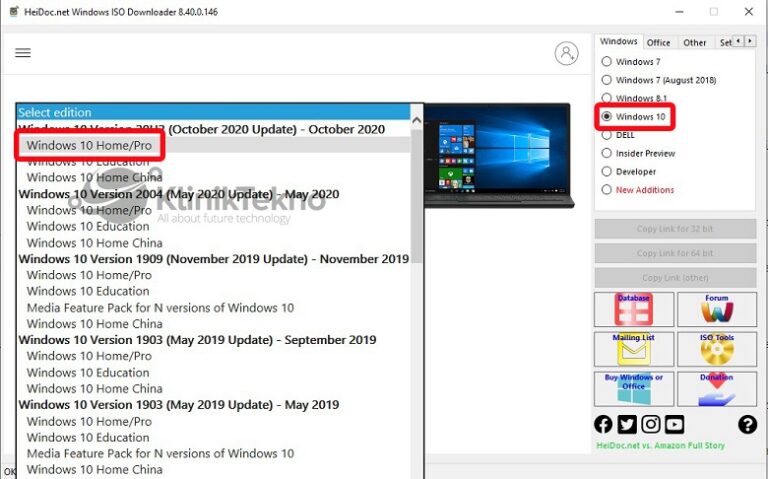Switch to the Other tab

pyautogui.click(x=695, y=43)
